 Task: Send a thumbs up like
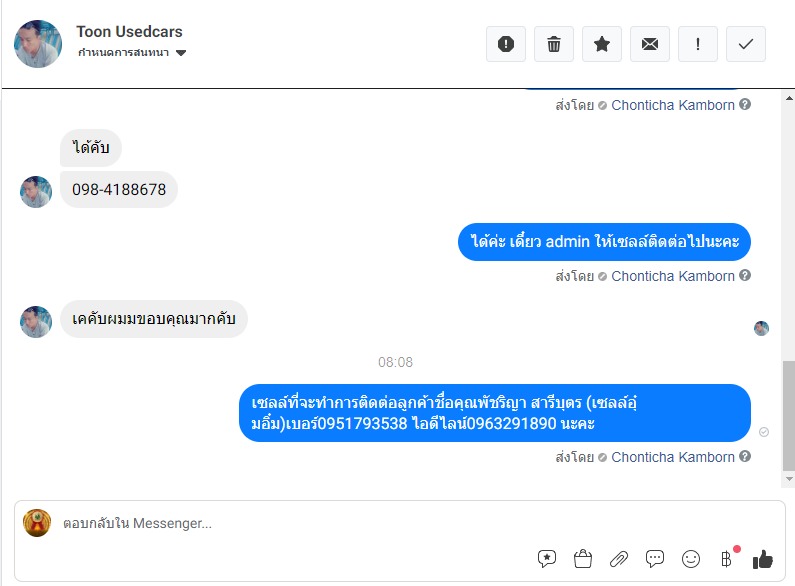(763, 559)
